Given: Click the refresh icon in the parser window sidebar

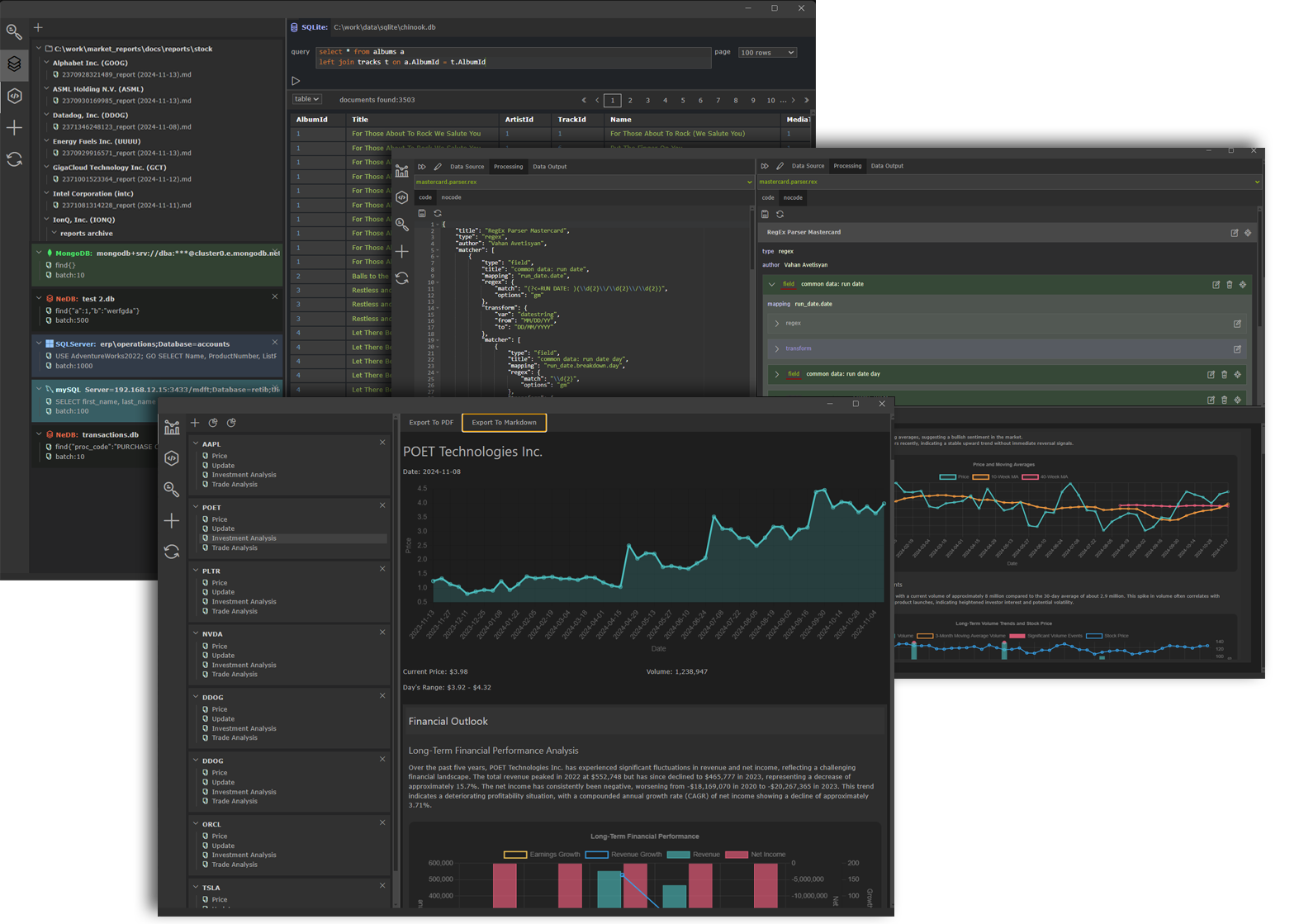Looking at the screenshot, I should pyautogui.click(x=402, y=278).
